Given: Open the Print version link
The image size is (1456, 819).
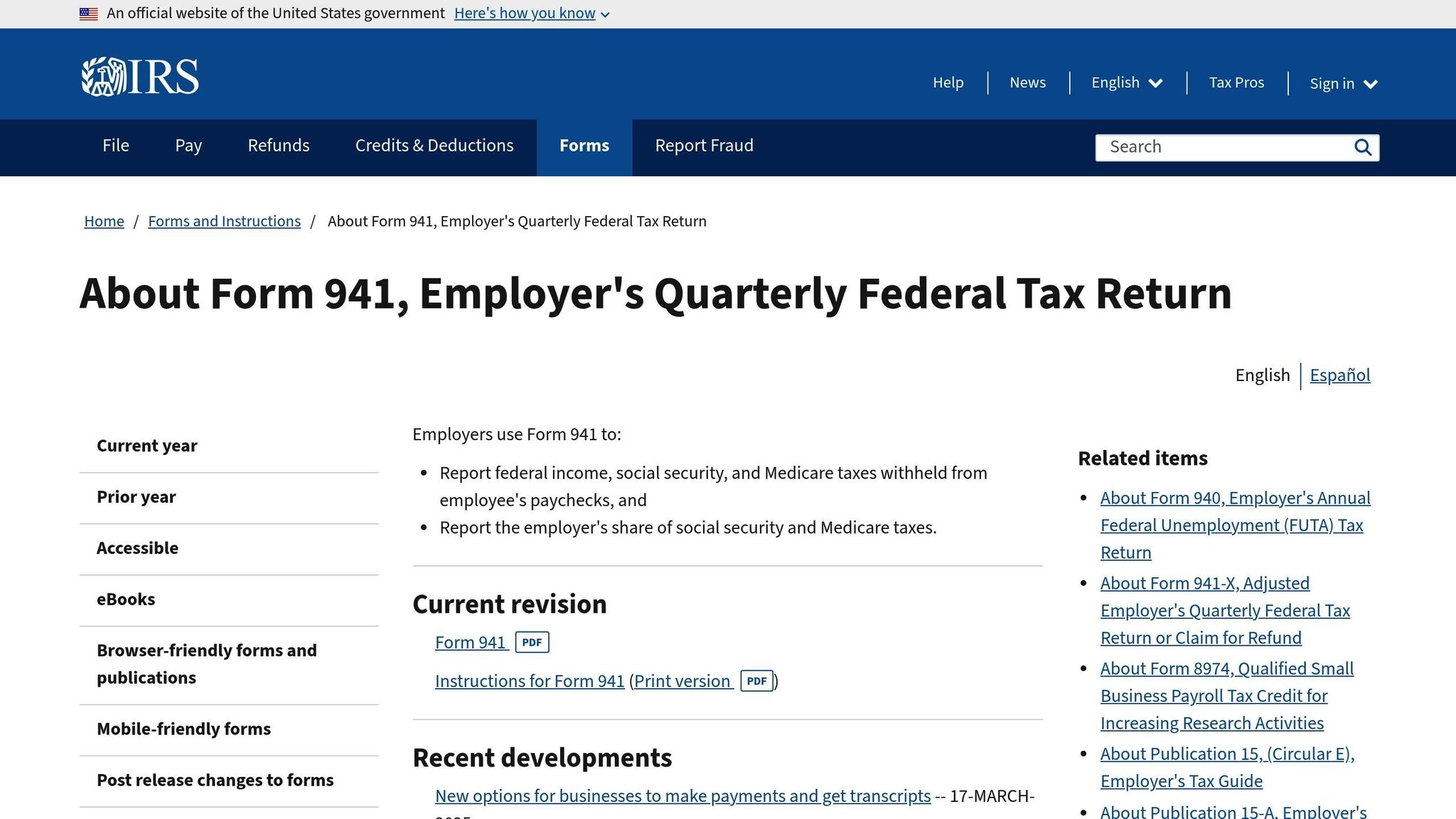Looking at the screenshot, I should pos(682,681).
